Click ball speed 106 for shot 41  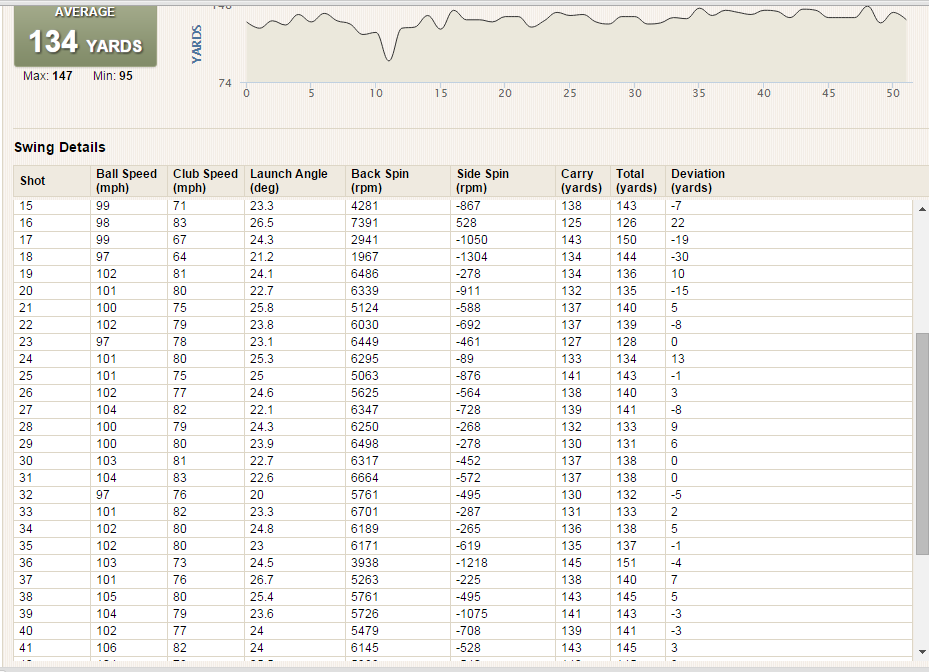tap(107, 648)
